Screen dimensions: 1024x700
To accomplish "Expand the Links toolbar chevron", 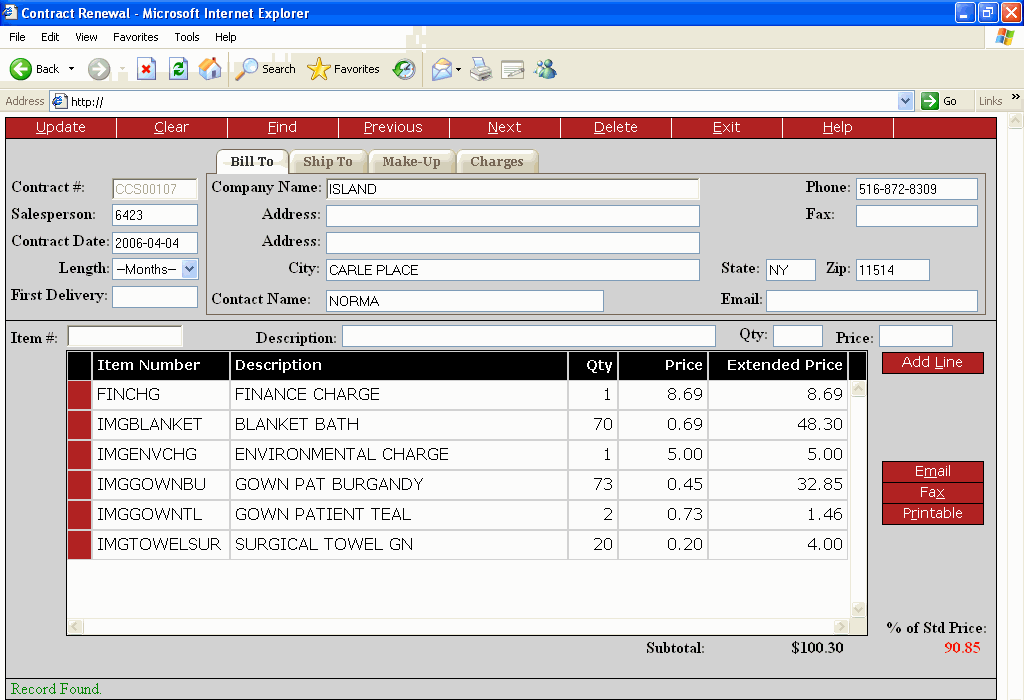I will 1015,97.
